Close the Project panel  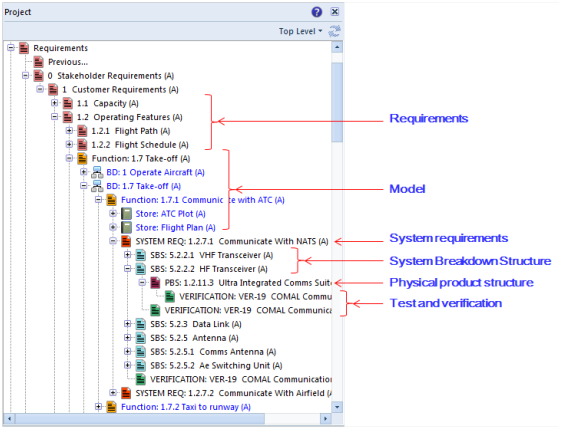pos(335,12)
